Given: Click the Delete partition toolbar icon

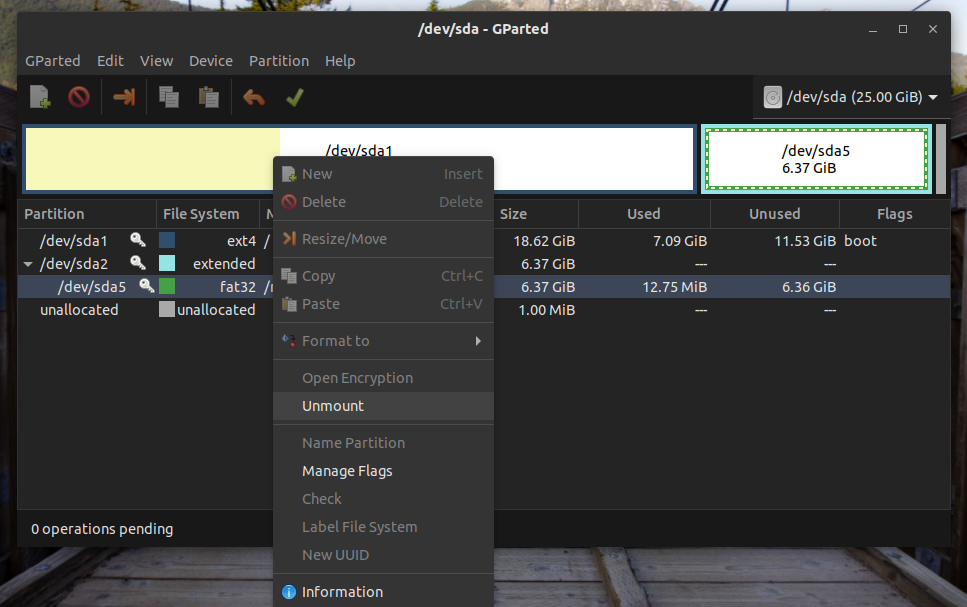Looking at the screenshot, I should pyautogui.click(x=79, y=97).
